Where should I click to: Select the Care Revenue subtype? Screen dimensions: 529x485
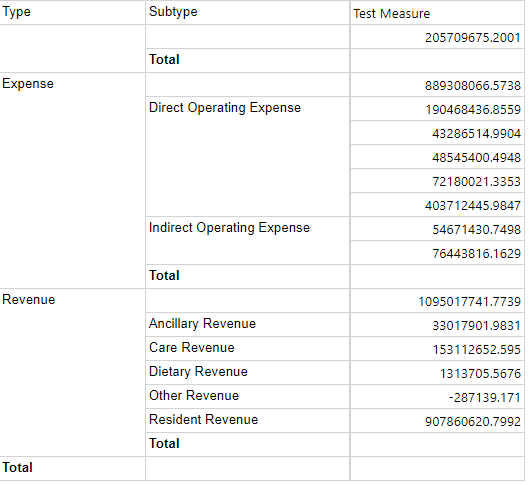[192, 348]
